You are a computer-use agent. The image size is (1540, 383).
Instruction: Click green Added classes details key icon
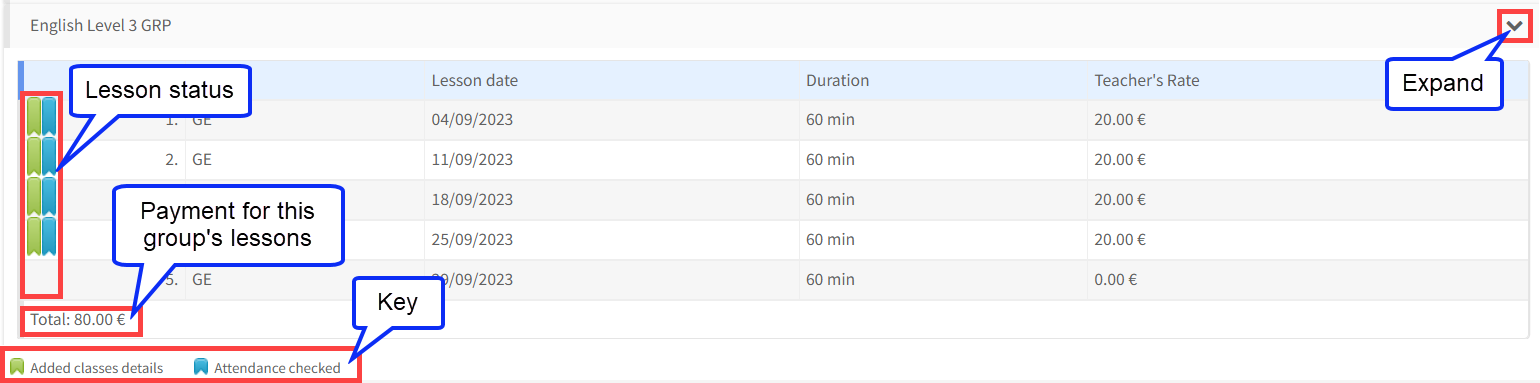tap(17, 367)
